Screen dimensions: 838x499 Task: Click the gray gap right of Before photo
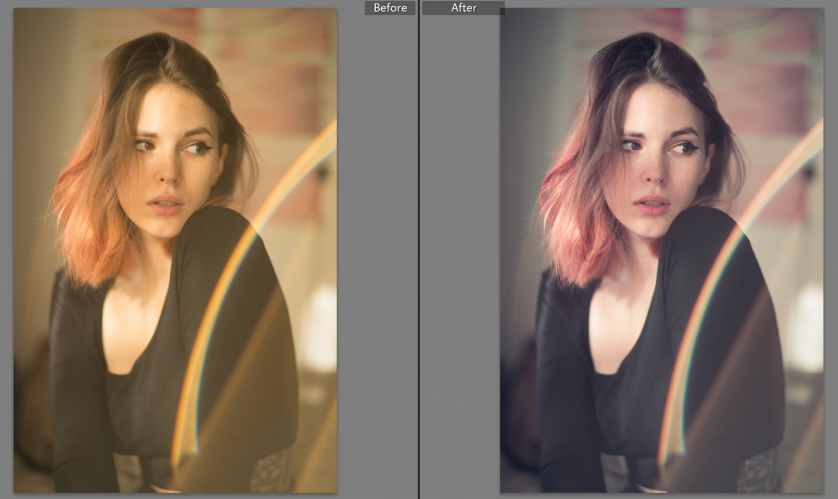(x=377, y=250)
